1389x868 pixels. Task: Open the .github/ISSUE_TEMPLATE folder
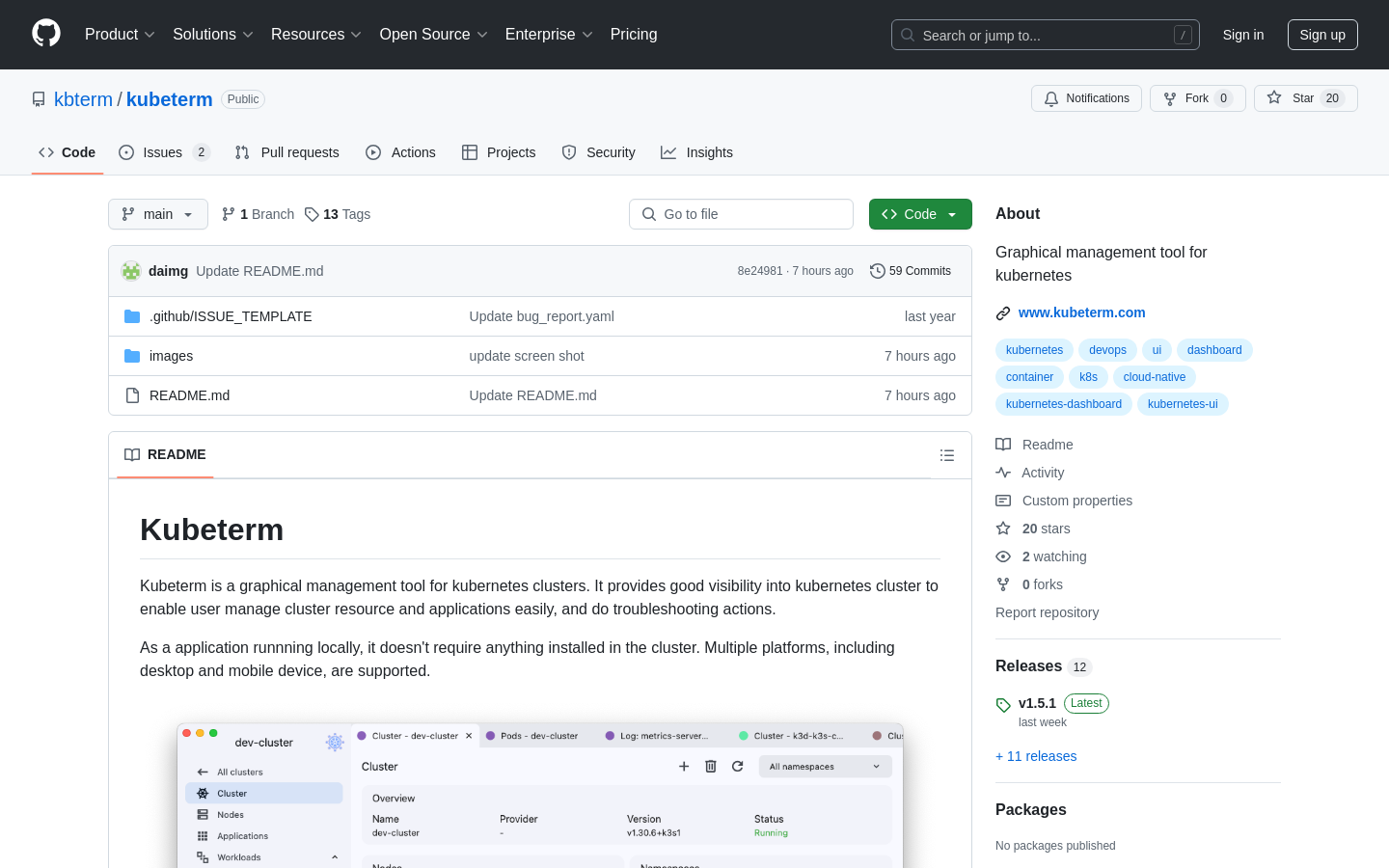[x=231, y=316]
